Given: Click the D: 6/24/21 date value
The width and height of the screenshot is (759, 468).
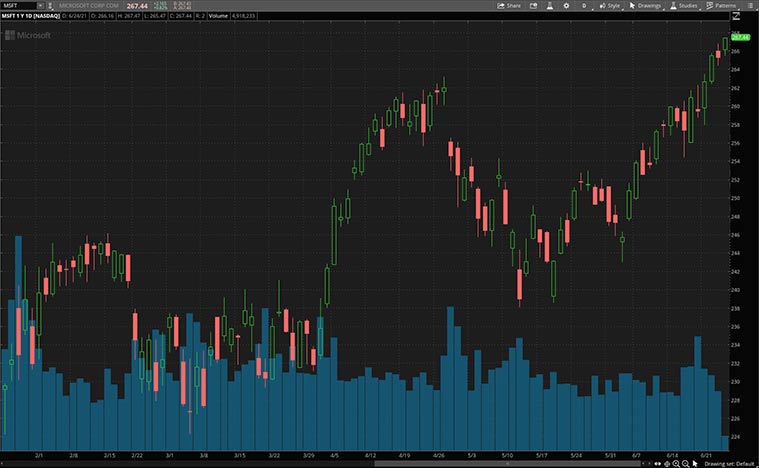Looking at the screenshot, I should pyautogui.click(x=75, y=16).
